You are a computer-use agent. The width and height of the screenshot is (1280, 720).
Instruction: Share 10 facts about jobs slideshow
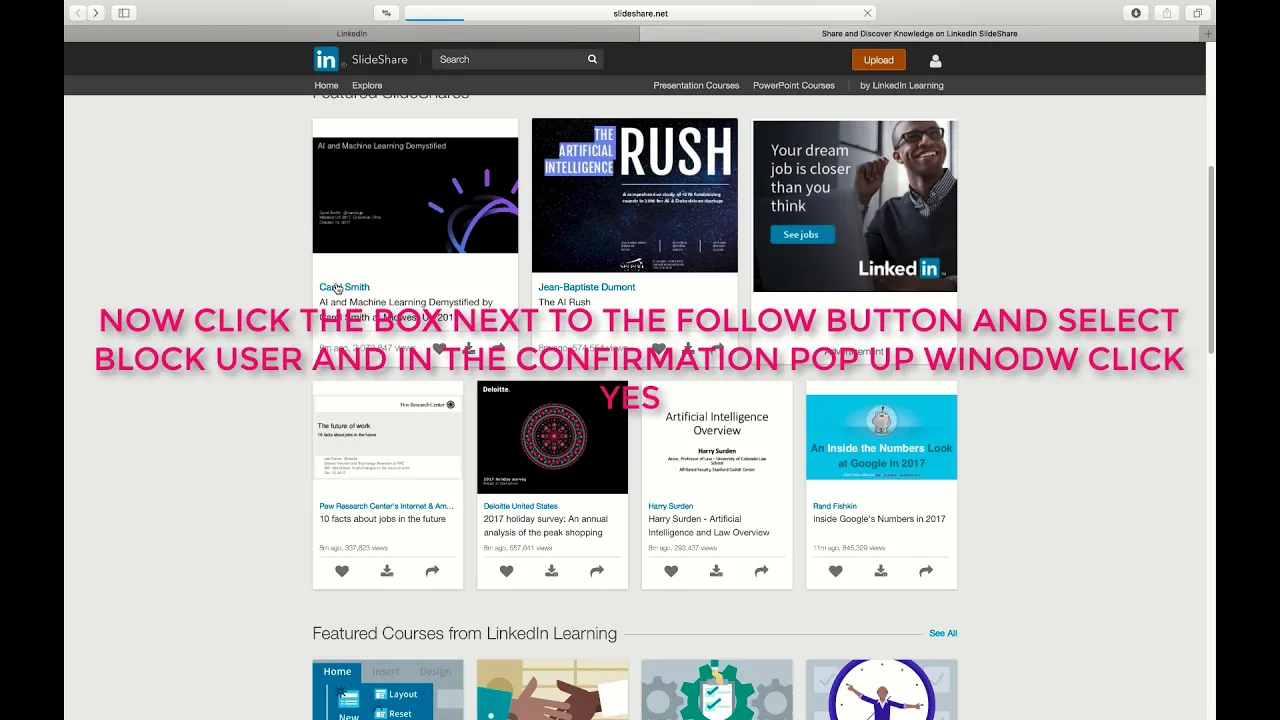coord(432,571)
